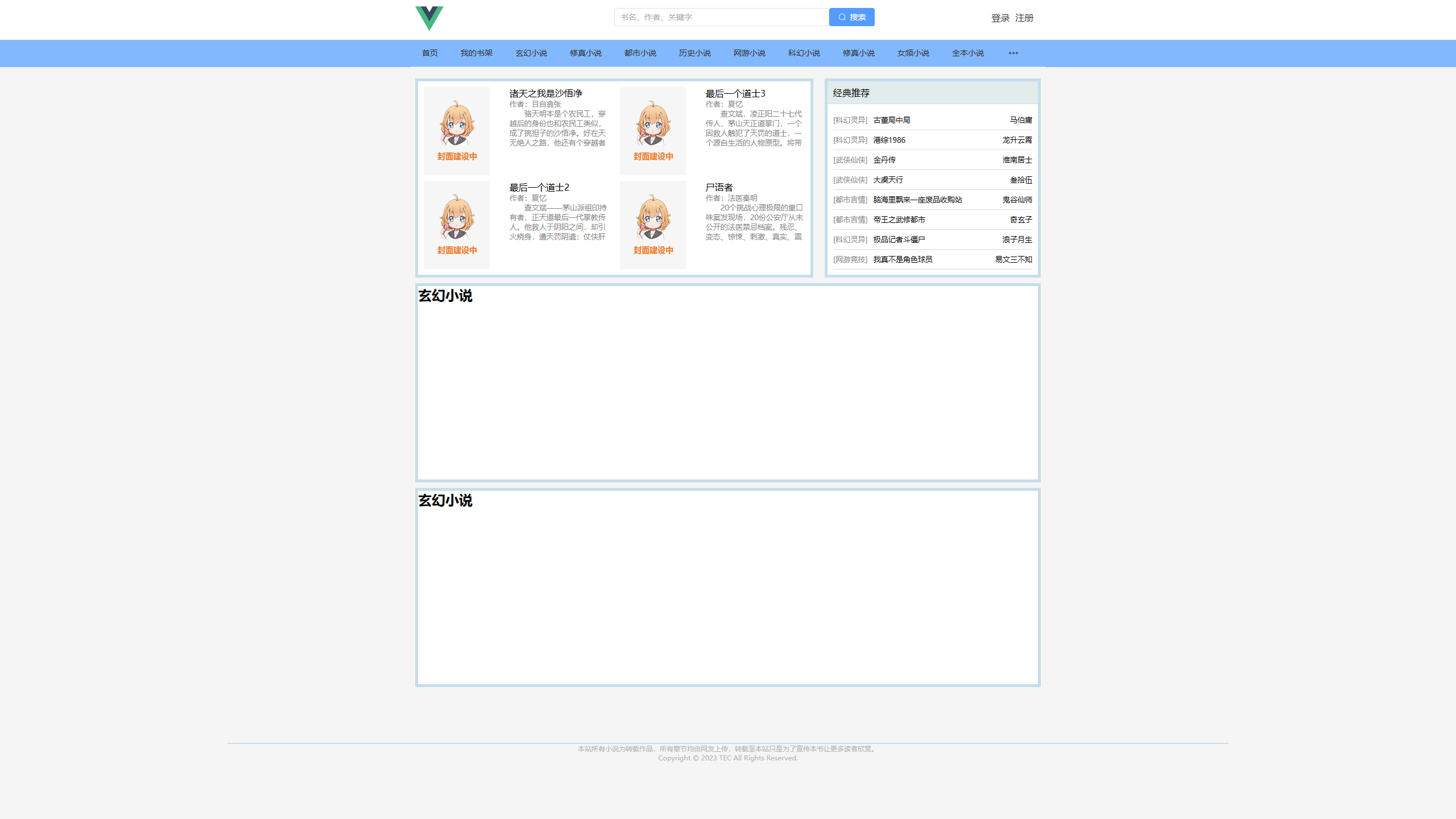Viewport: 1456px width, 819px height.
Task: Click the blue 搜索 search button
Action: pyautogui.click(x=851, y=17)
